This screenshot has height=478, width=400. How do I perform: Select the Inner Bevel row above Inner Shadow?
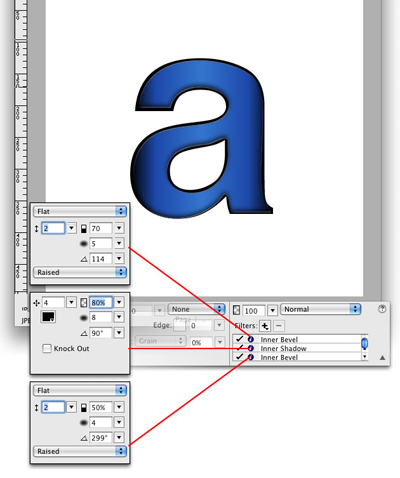click(x=296, y=339)
